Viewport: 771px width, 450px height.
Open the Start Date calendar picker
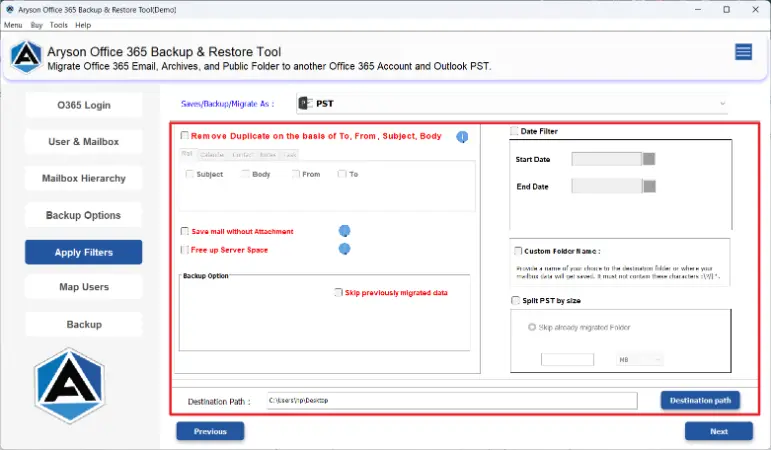(649, 159)
